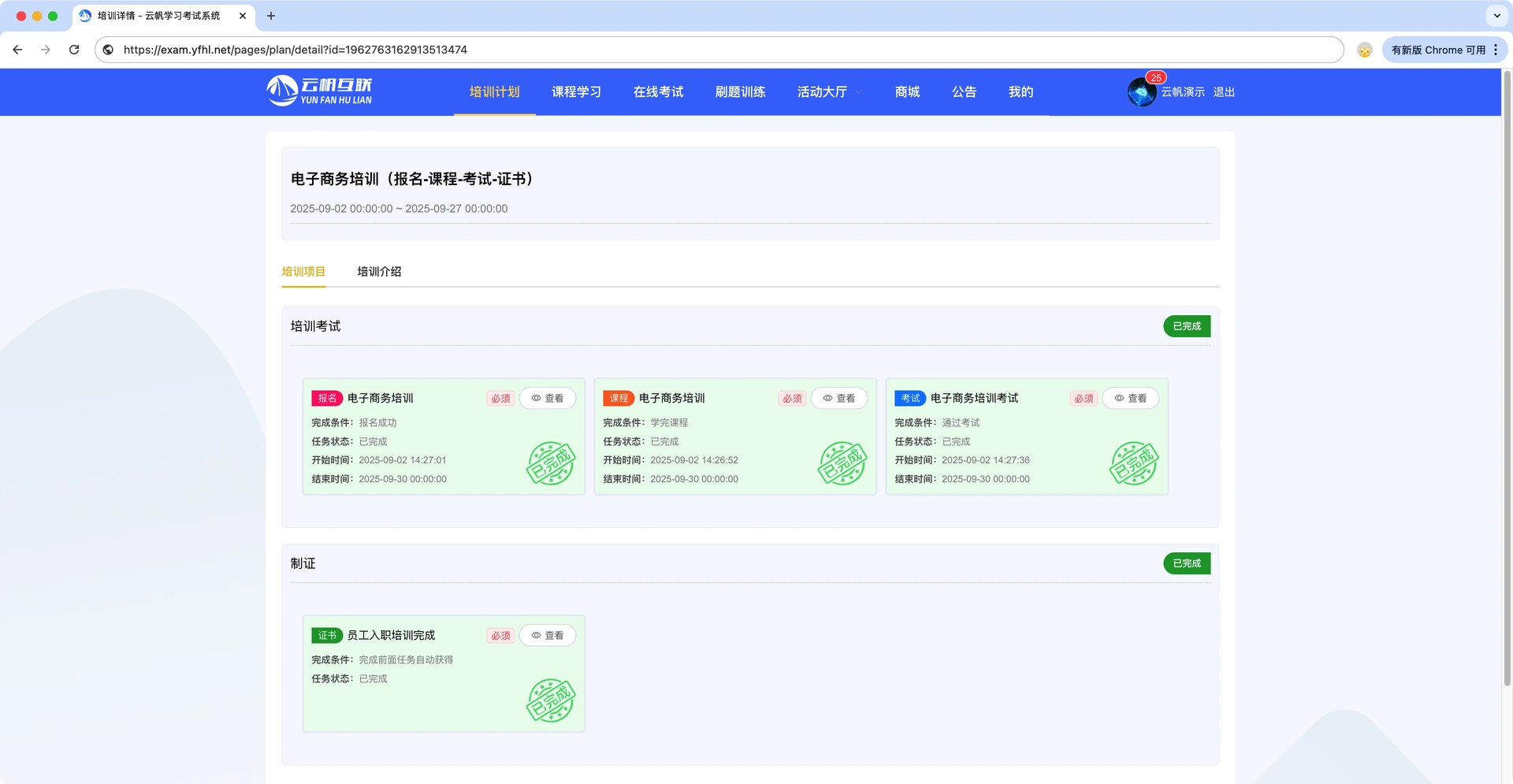
Task: Click the green 证书 tag
Action: [x=327, y=636]
